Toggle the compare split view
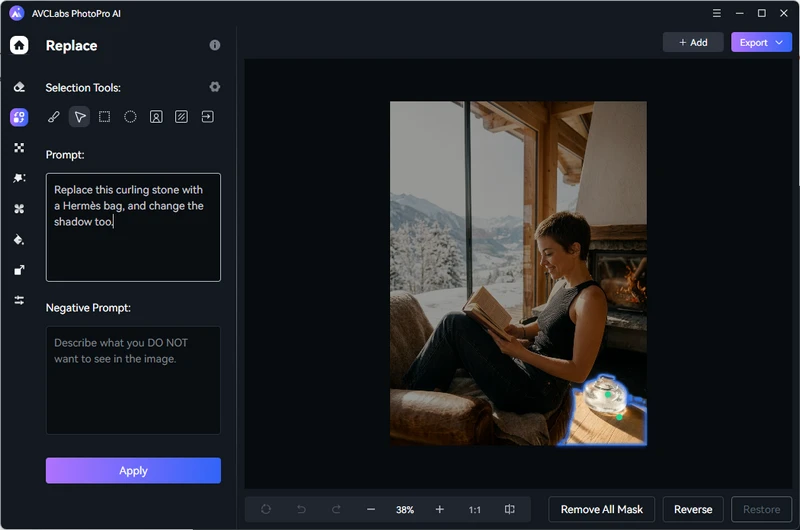800x530 pixels. coord(510,510)
